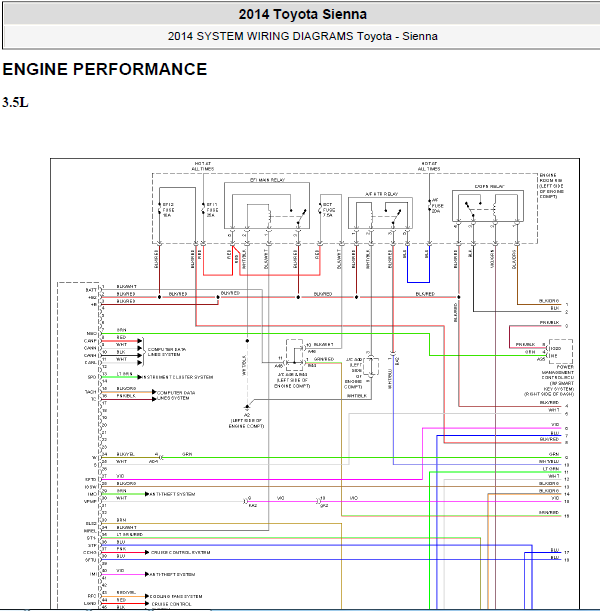Viewport: 600px width, 611px height.
Task: Follow the Cruise Control System reference
Action: (x=178, y=552)
